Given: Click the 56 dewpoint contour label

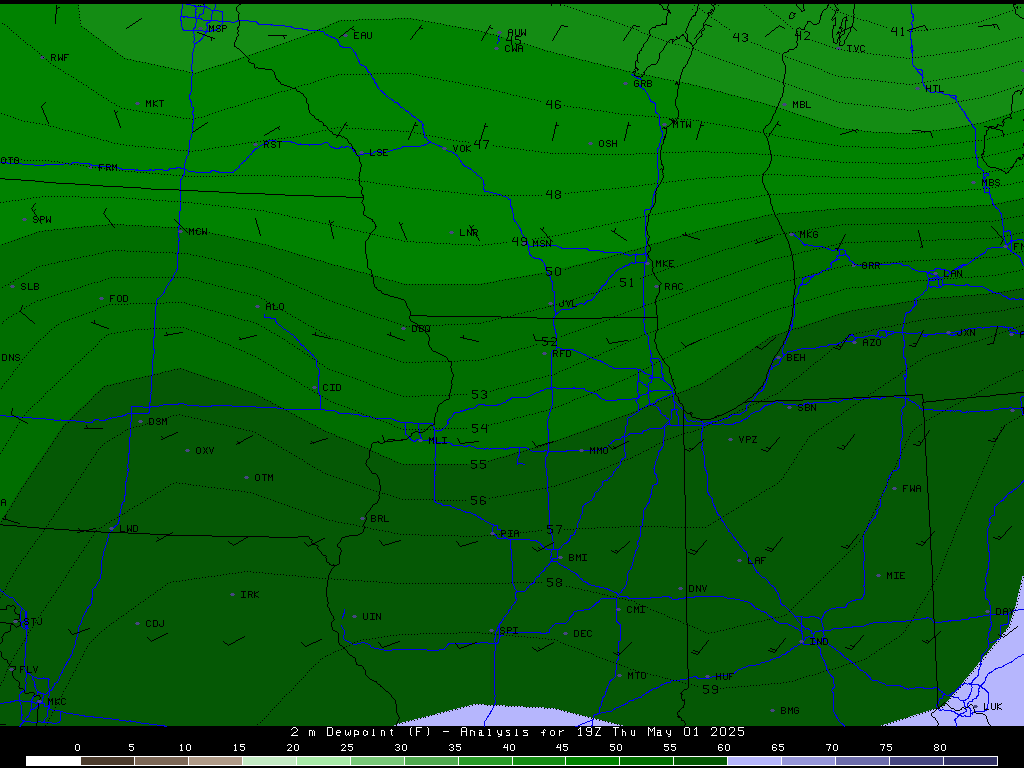Looking at the screenshot, I should (478, 501).
